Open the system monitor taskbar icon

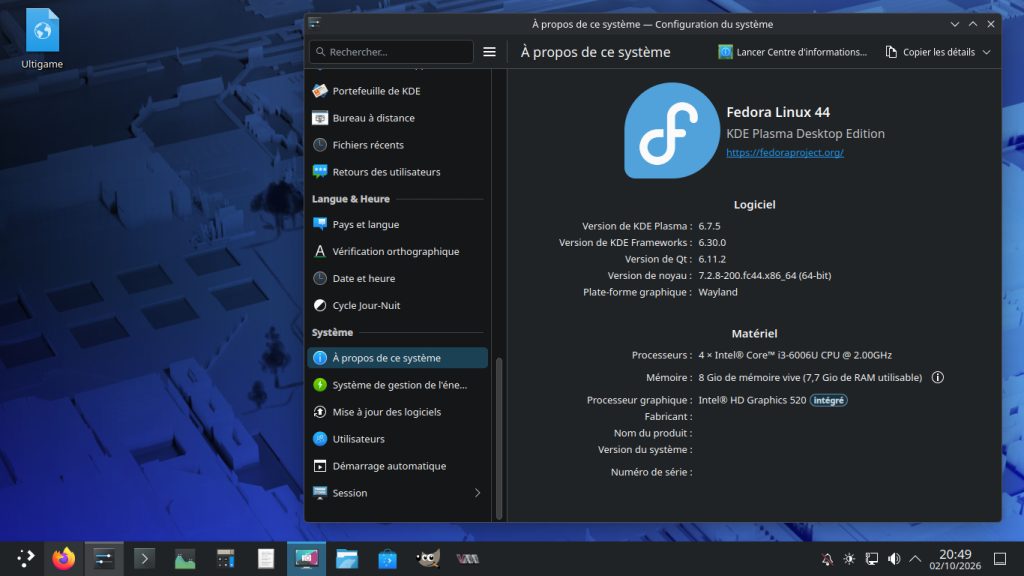(x=185, y=558)
